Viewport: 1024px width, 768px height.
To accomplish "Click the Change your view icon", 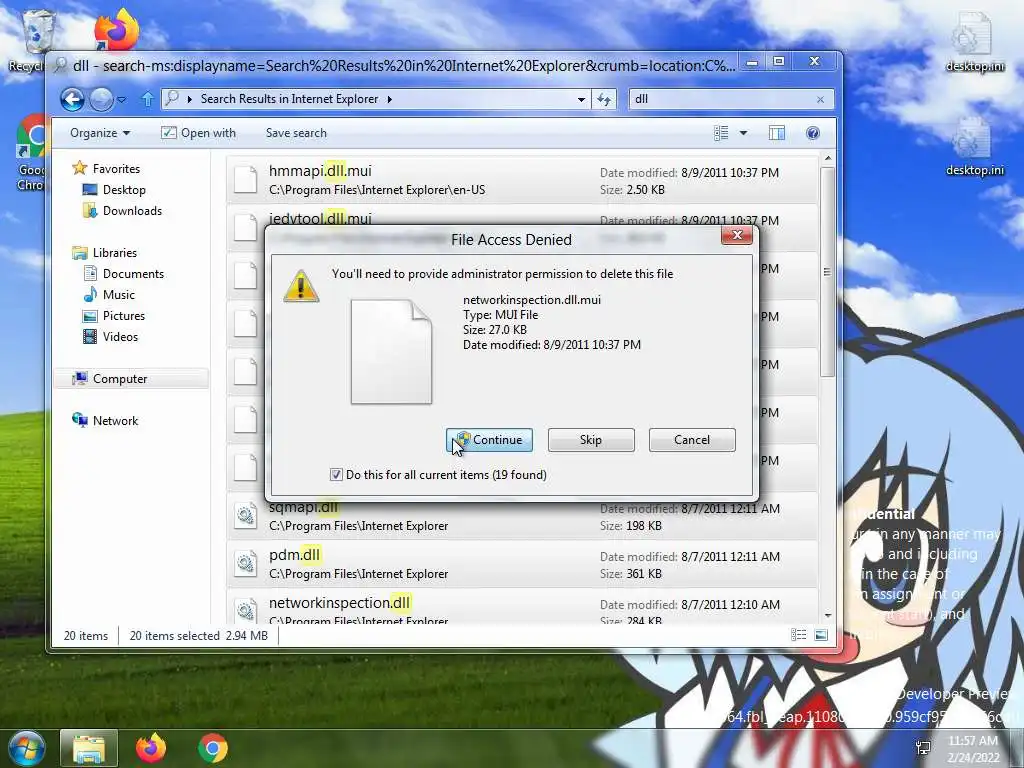I will 721,133.
